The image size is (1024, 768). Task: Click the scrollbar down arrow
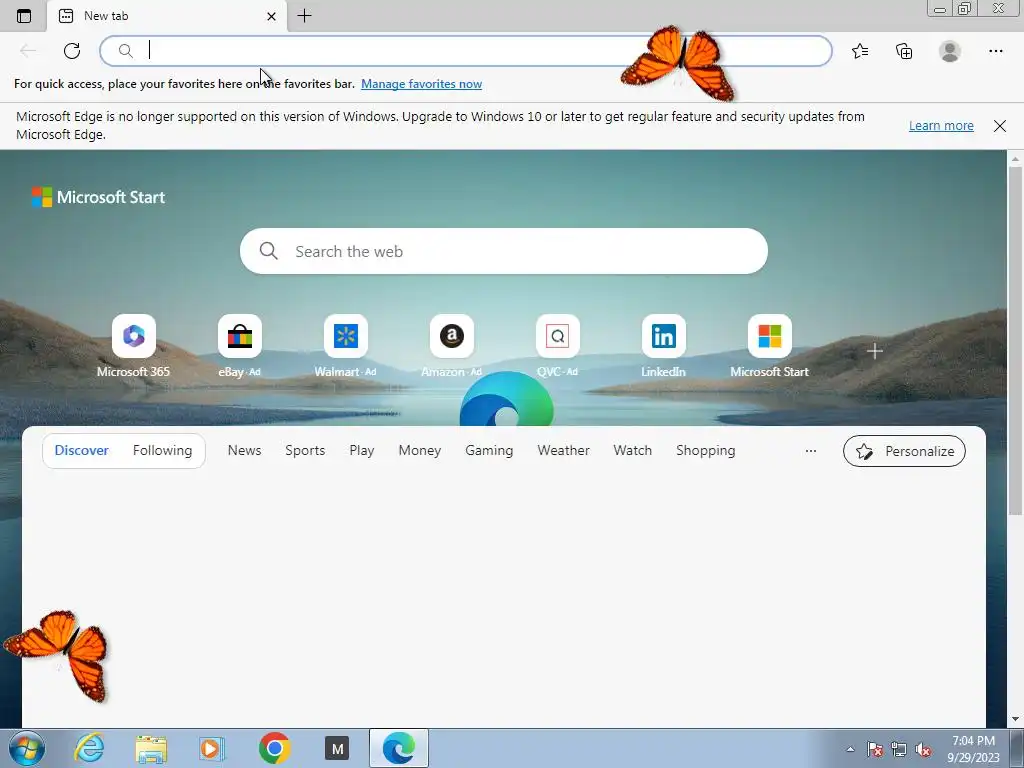pyautogui.click(x=1015, y=719)
